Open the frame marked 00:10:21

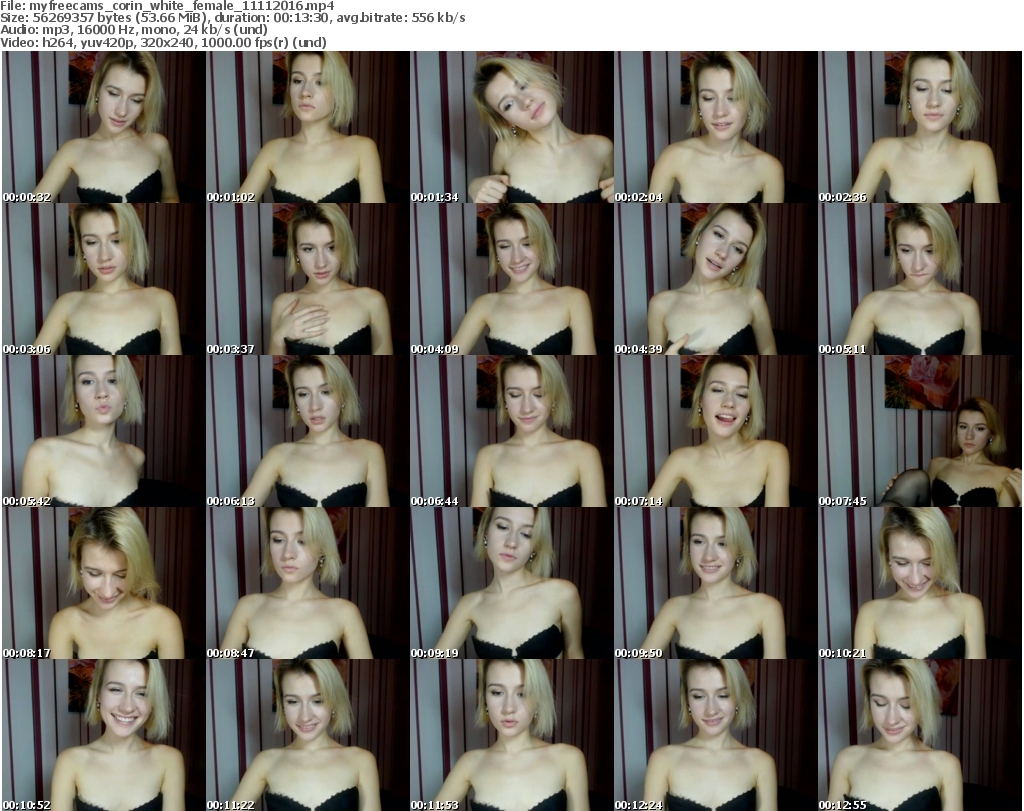pyautogui.click(x=918, y=583)
